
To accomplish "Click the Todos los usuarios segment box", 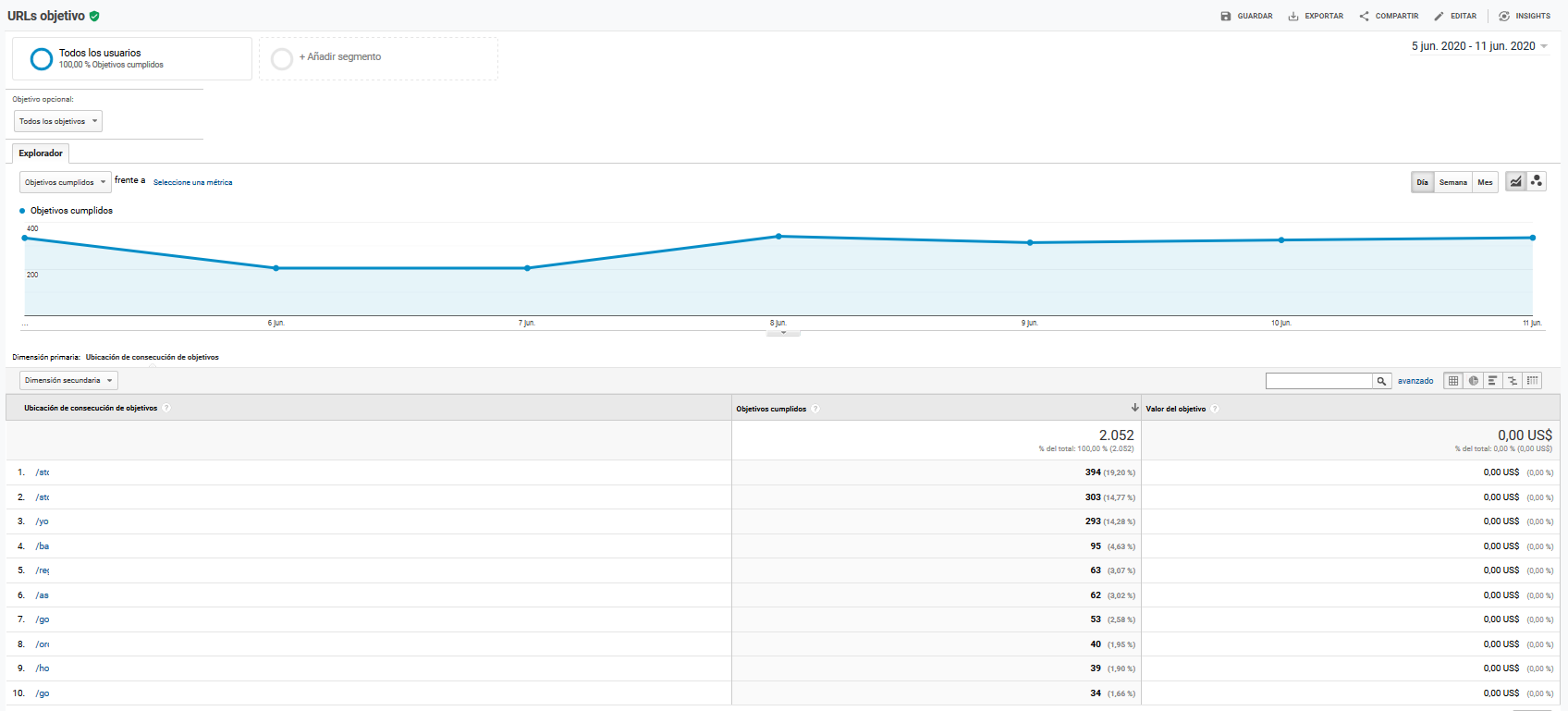I will [132, 58].
